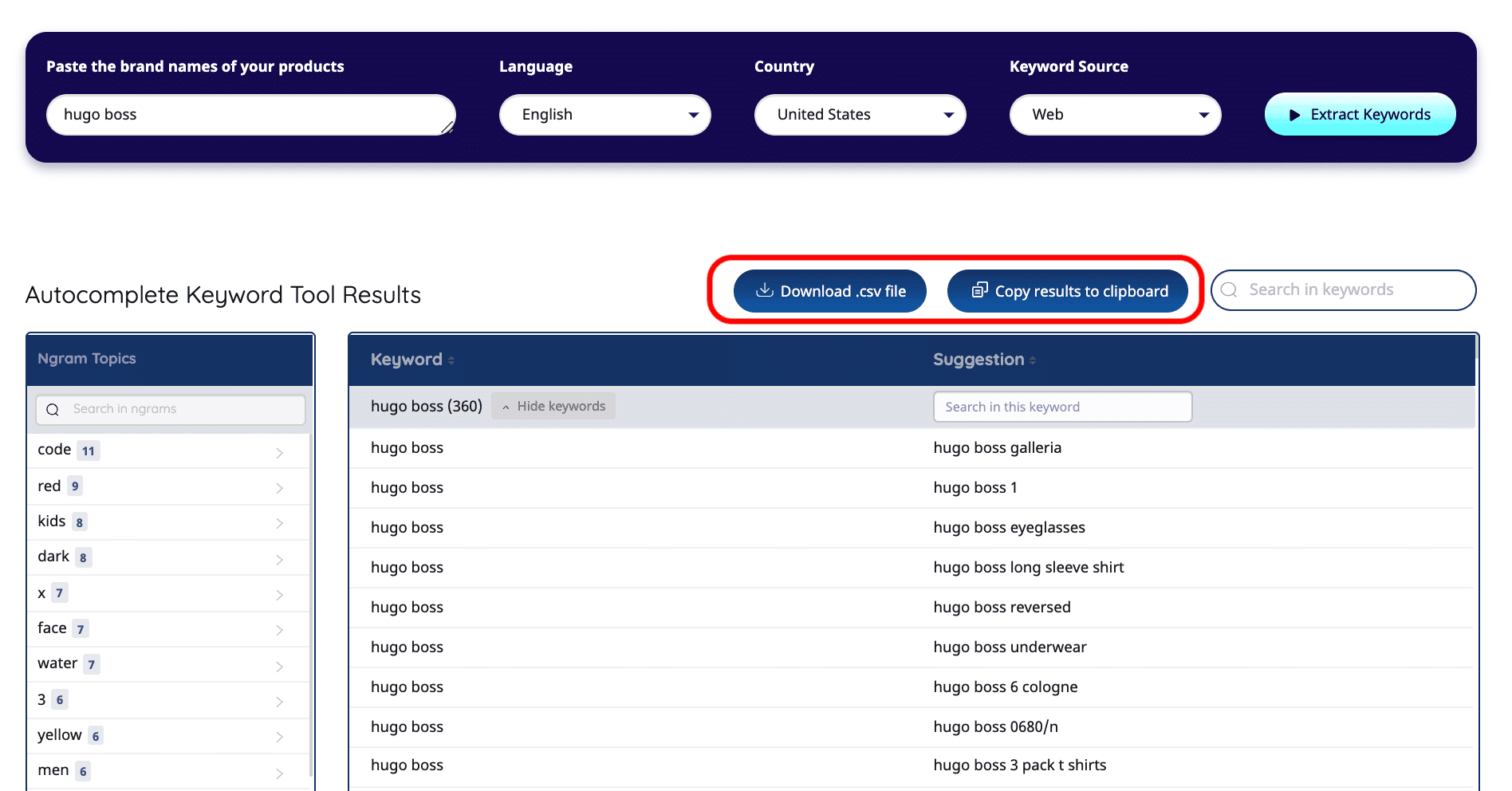This screenshot has height=791, width=1512.
Task: Click keyword cell beside hugo boss galleria
Action: [x=407, y=448]
